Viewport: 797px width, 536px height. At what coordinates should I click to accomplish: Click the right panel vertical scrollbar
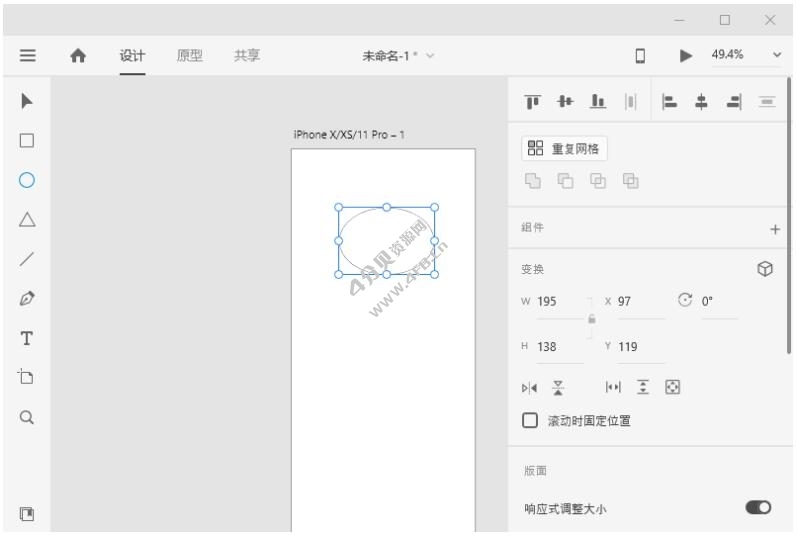coord(789,215)
